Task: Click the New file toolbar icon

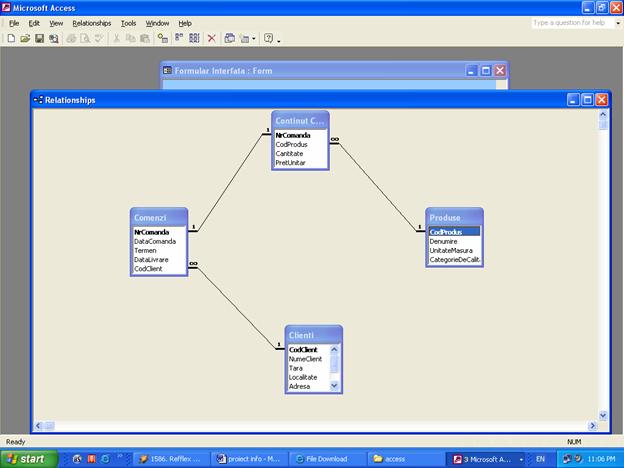Action: [11, 38]
